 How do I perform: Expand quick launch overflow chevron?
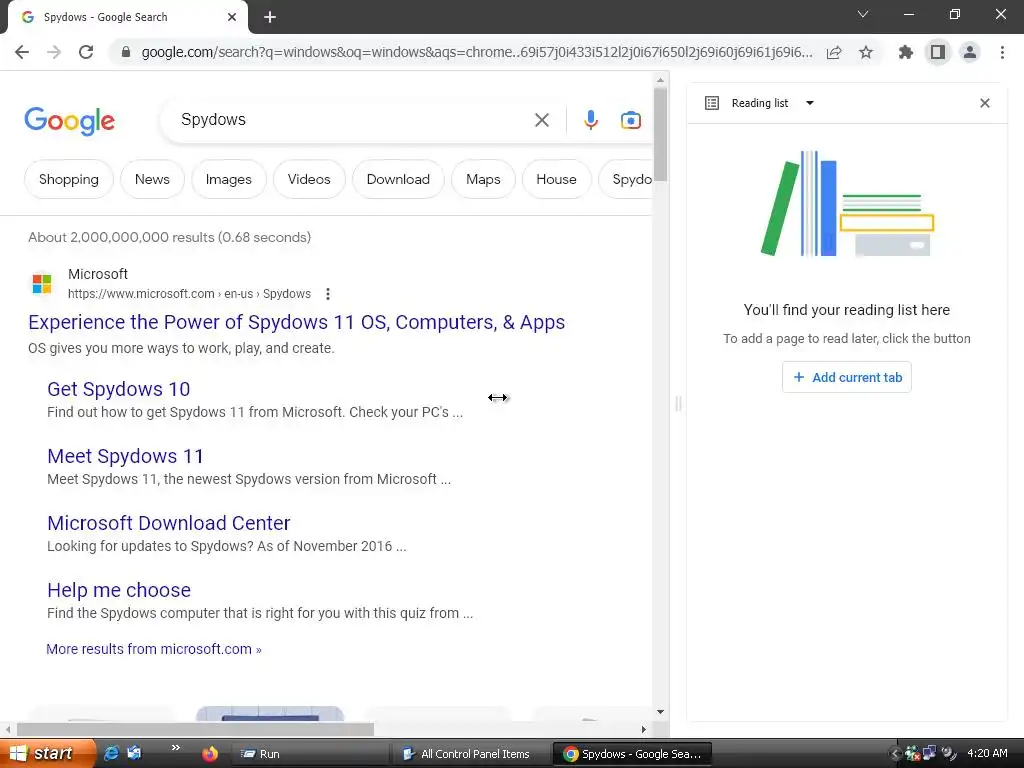tap(175, 748)
